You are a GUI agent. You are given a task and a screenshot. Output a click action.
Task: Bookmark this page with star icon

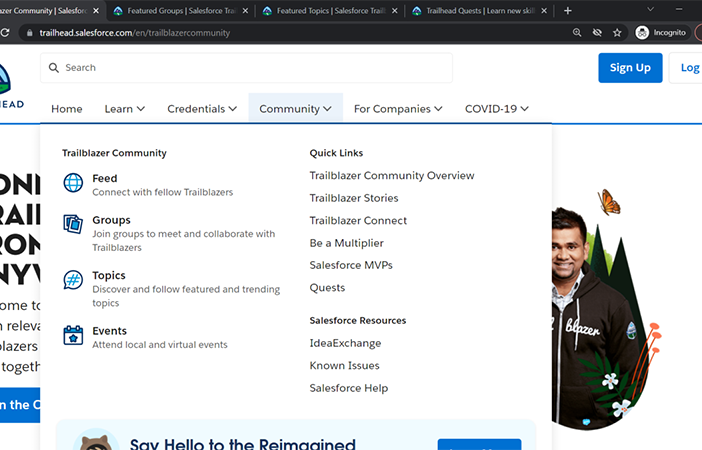point(617,33)
